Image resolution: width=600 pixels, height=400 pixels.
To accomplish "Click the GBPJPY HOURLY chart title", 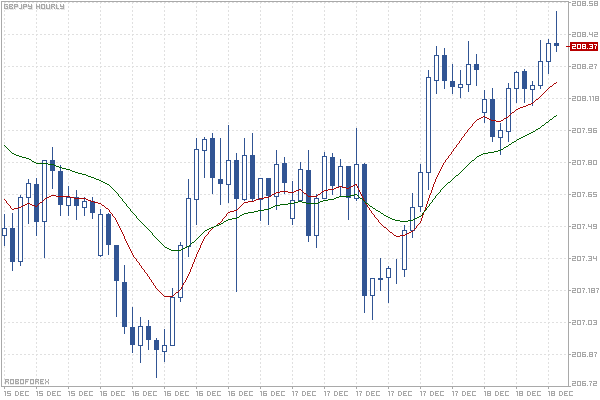I will (x=34, y=7).
